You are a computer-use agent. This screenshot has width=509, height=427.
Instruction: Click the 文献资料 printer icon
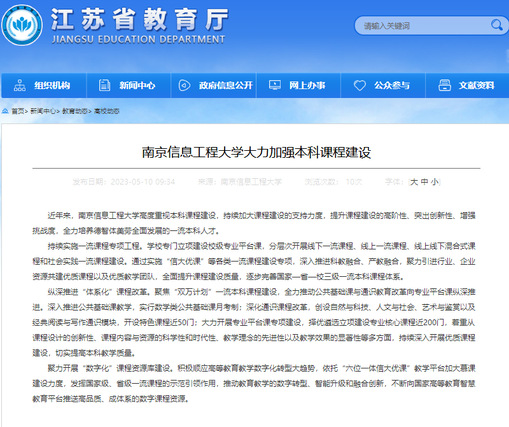(444, 85)
